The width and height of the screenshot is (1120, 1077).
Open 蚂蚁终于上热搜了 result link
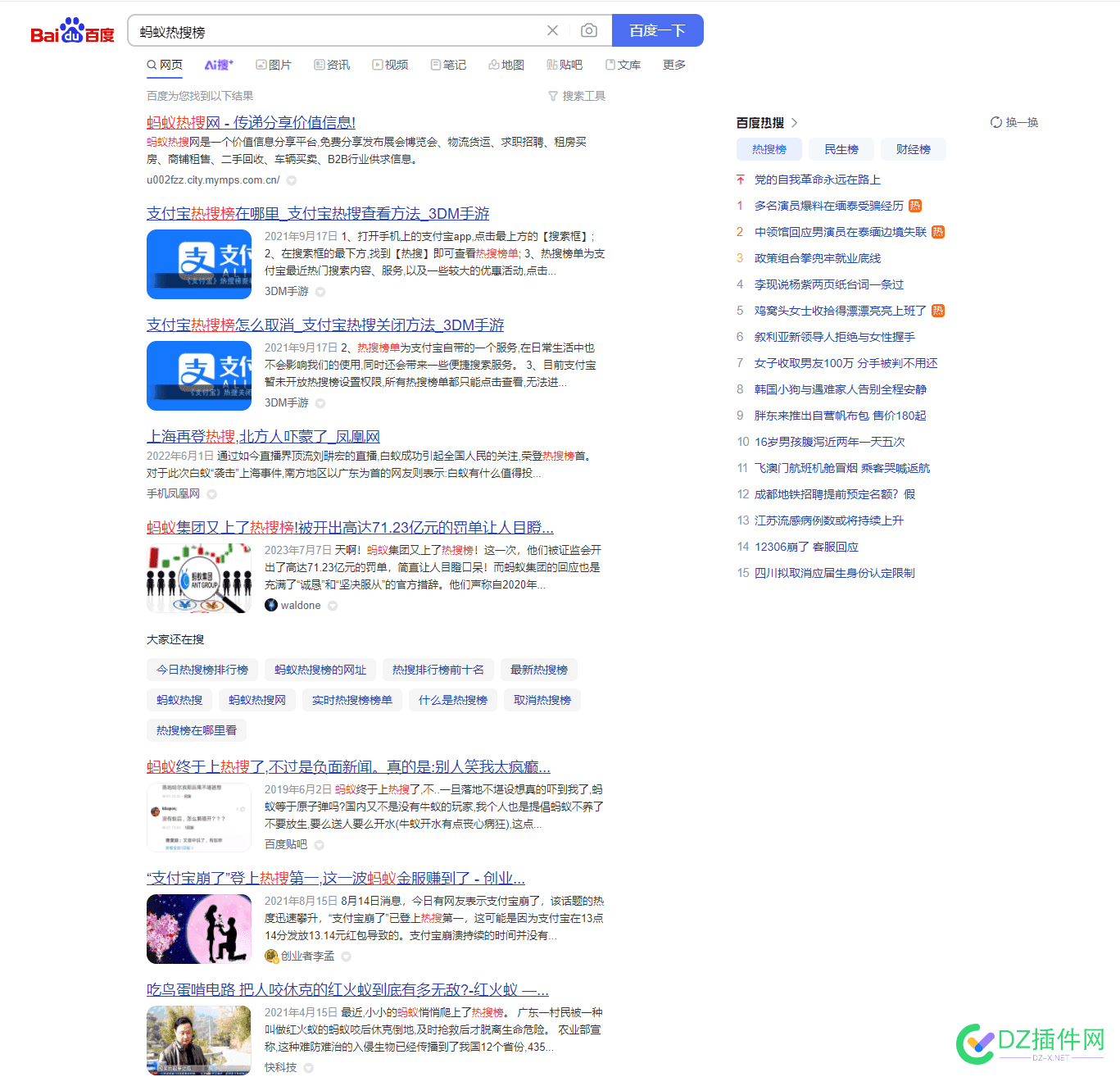[x=348, y=766]
